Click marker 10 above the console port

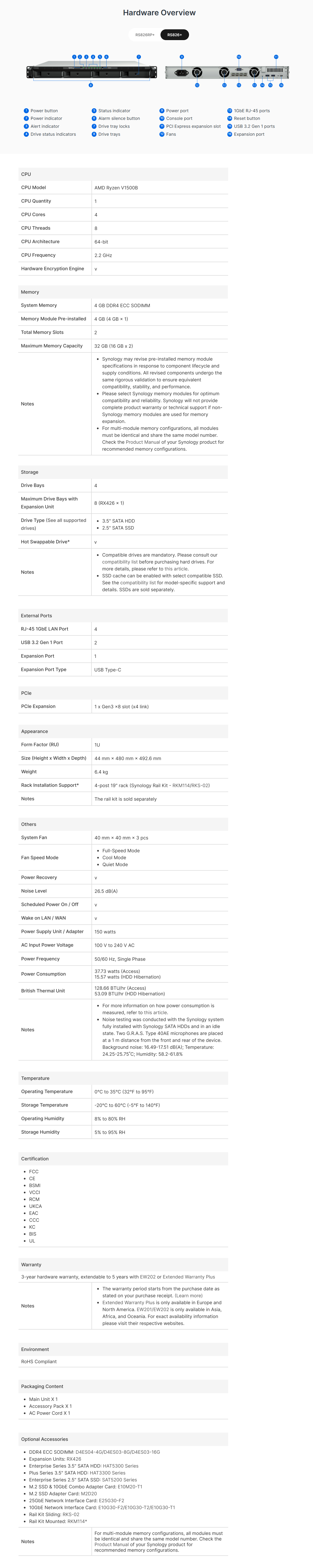click(239, 56)
